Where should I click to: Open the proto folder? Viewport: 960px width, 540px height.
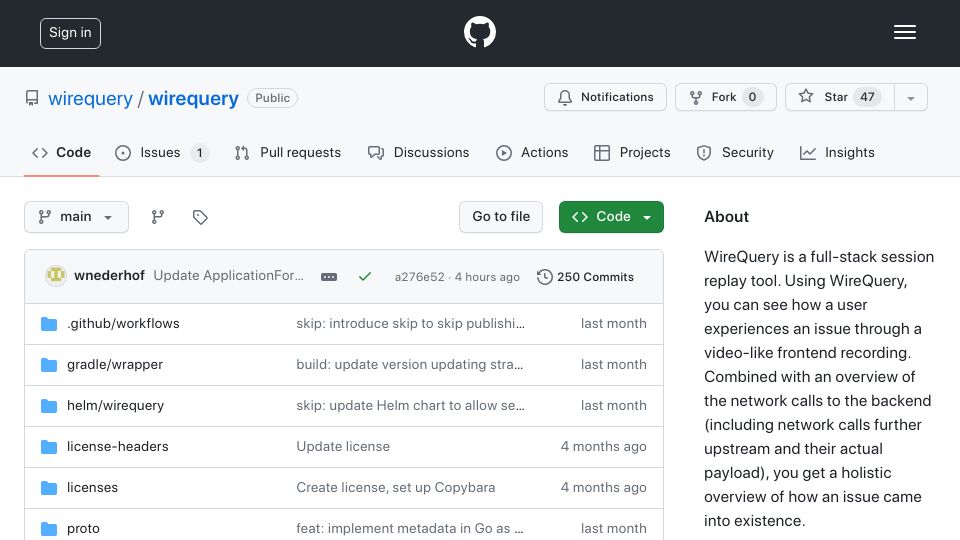coord(83,528)
